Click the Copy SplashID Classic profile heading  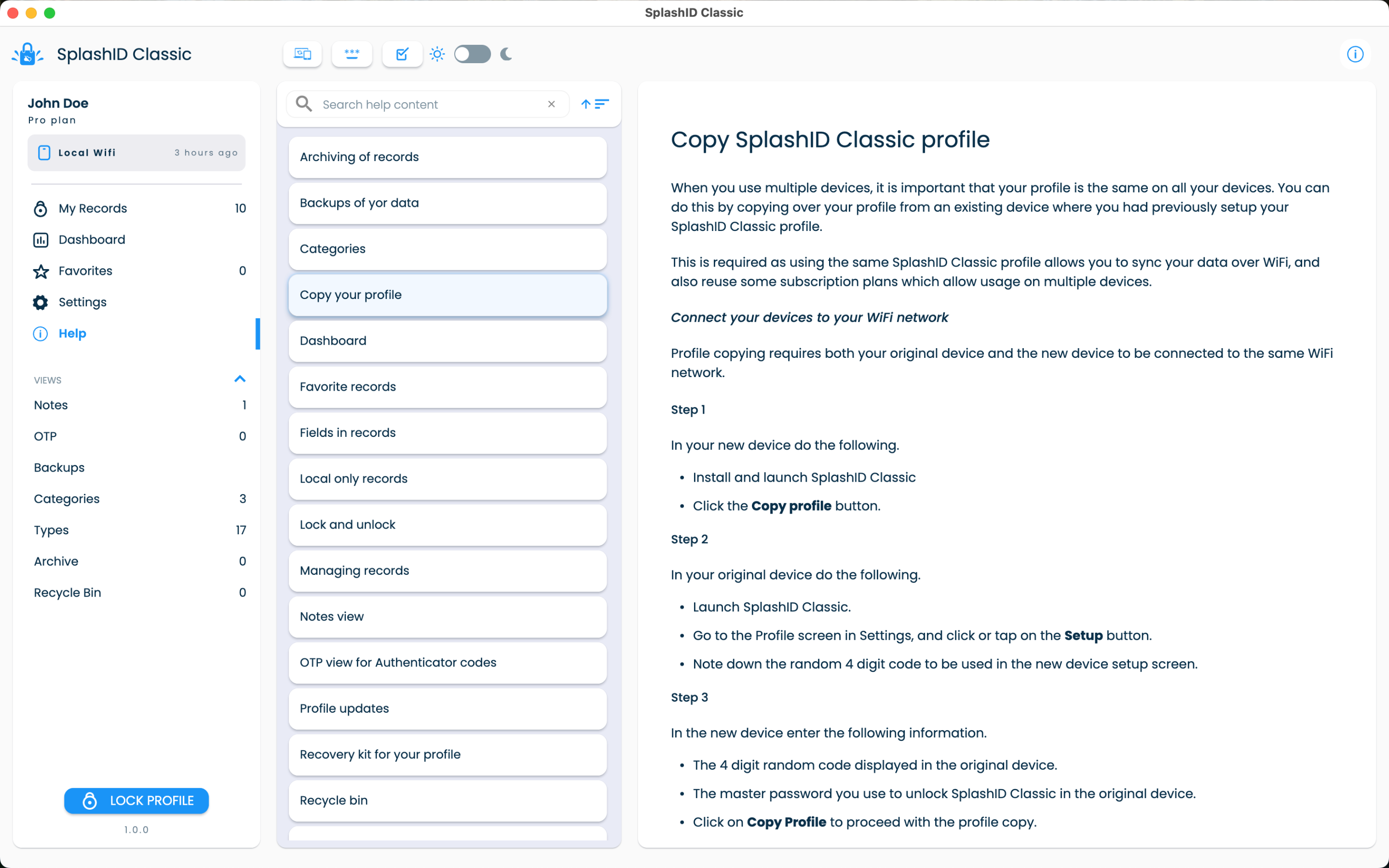tap(830, 140)
